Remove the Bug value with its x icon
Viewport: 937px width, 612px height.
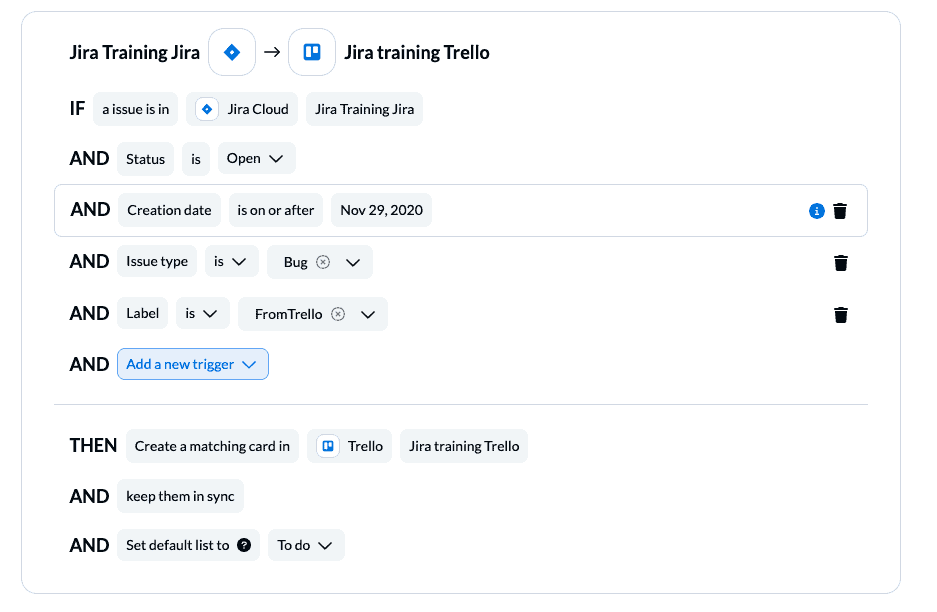pos(323,262)
